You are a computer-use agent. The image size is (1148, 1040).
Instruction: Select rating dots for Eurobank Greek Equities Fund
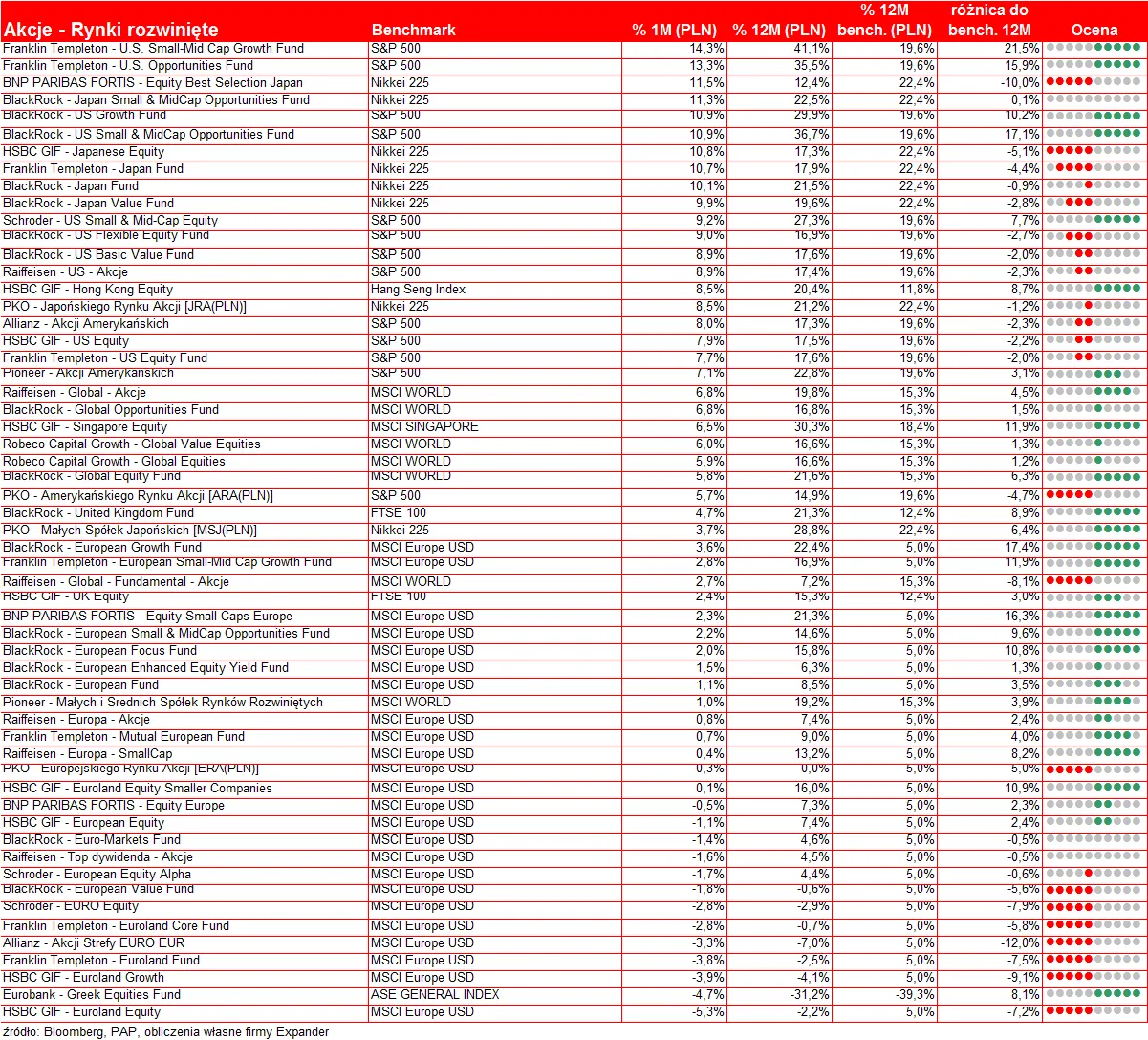click(x=1094, y=994)
